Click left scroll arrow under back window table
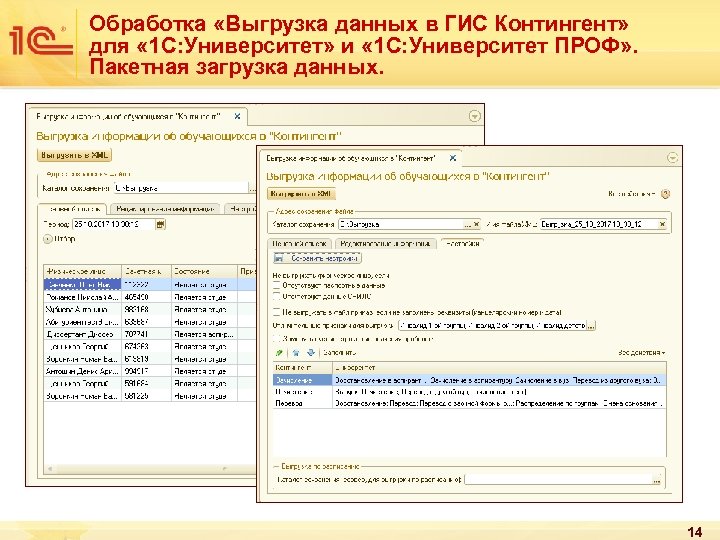 click(x=50, y=469)
